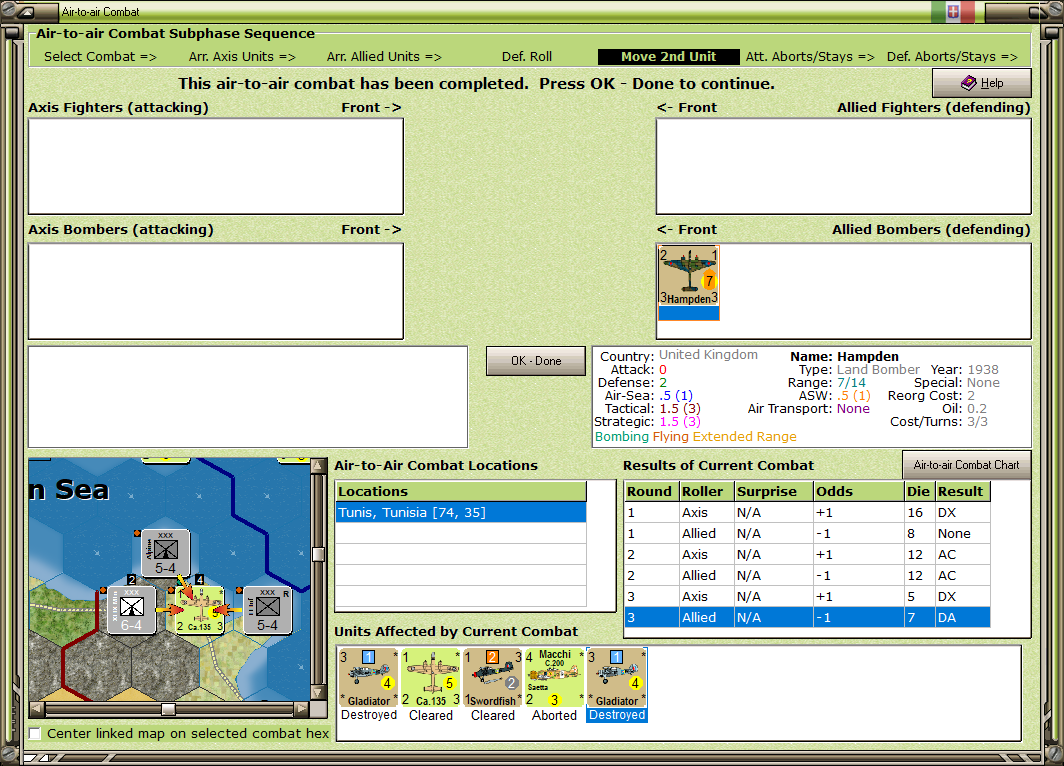Click the map's horizontal scrollbar right arrow
This screenshot has height=766, width=1064.
(x=302, y=709)
